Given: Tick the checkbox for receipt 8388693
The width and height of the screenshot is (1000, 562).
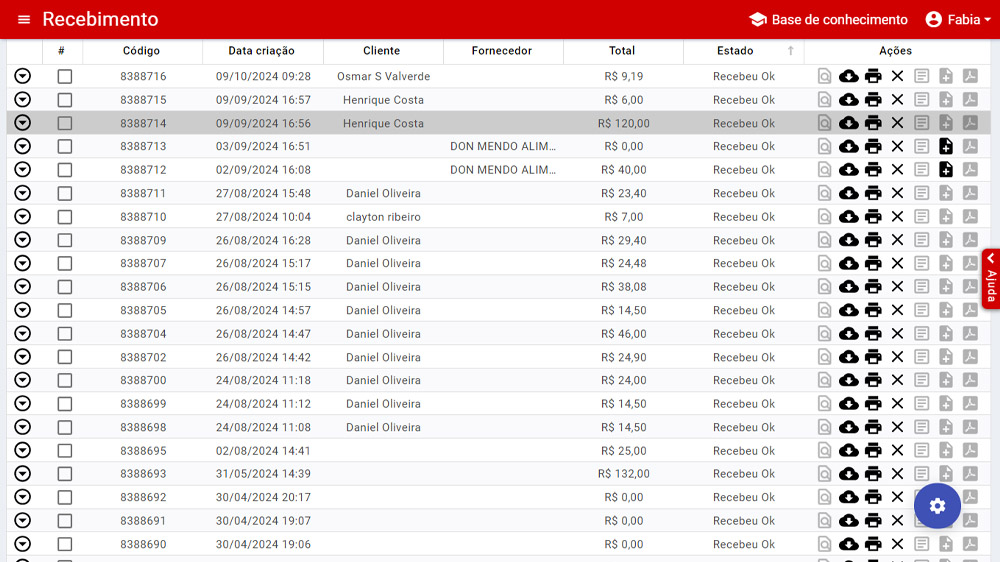Looking at the screenshot, I should pos(65,474).
